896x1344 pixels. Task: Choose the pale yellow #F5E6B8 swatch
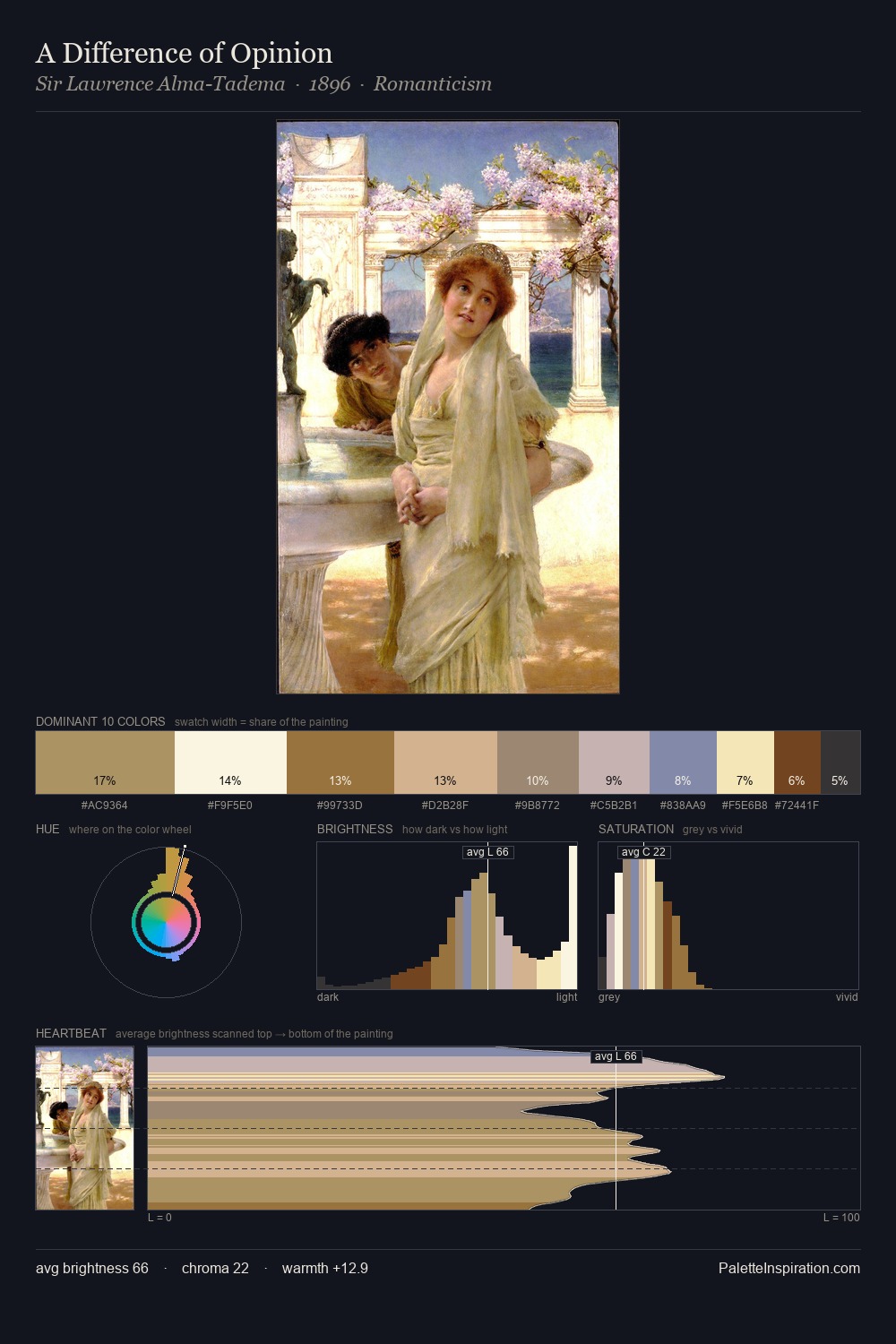pyautogui.click(x=745, y=762)
